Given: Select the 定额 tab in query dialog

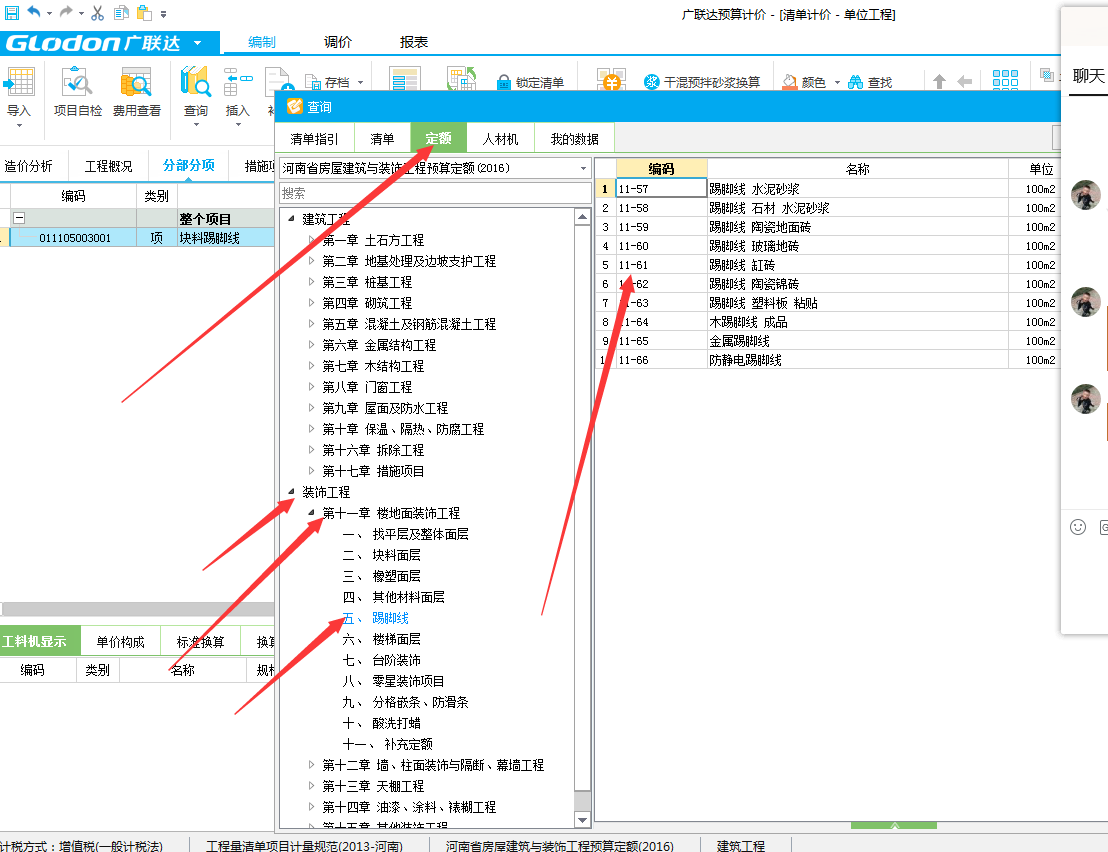Looking at the screenshot, I should pos(438,138).
